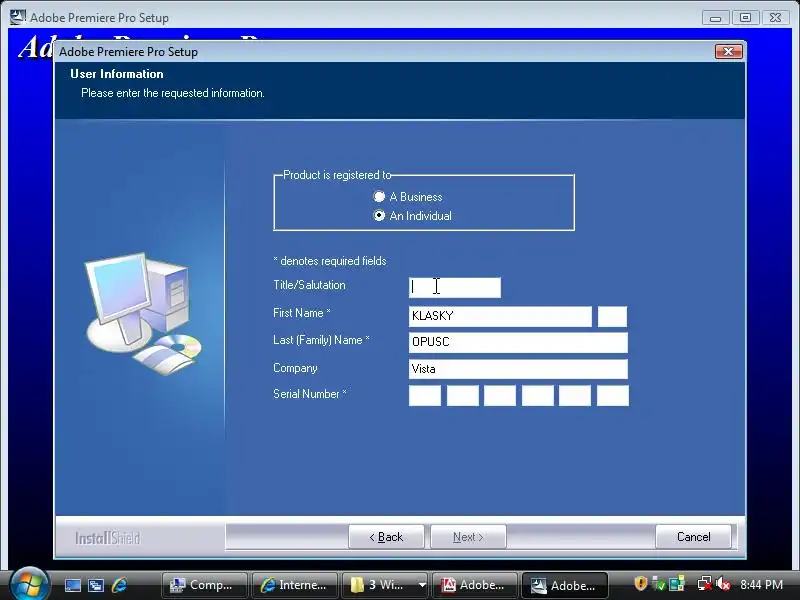Click the second Serial Number box
Viewport: 800px width, 600px height.
[463, 395]
